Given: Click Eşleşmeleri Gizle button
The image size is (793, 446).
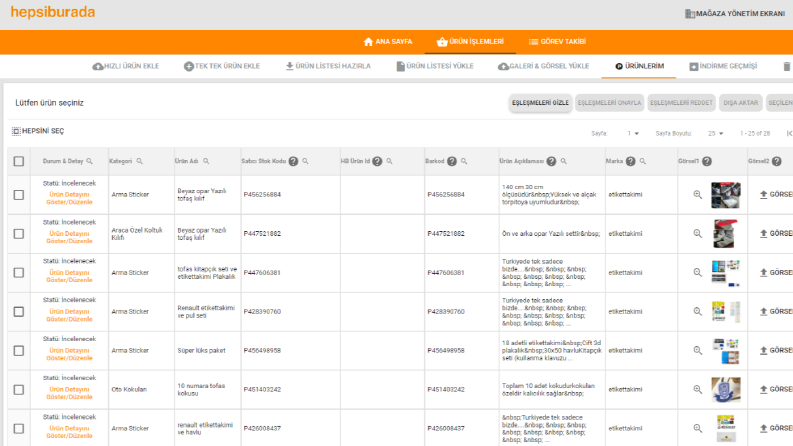Looking at the screenshot, I should point(540,103).
